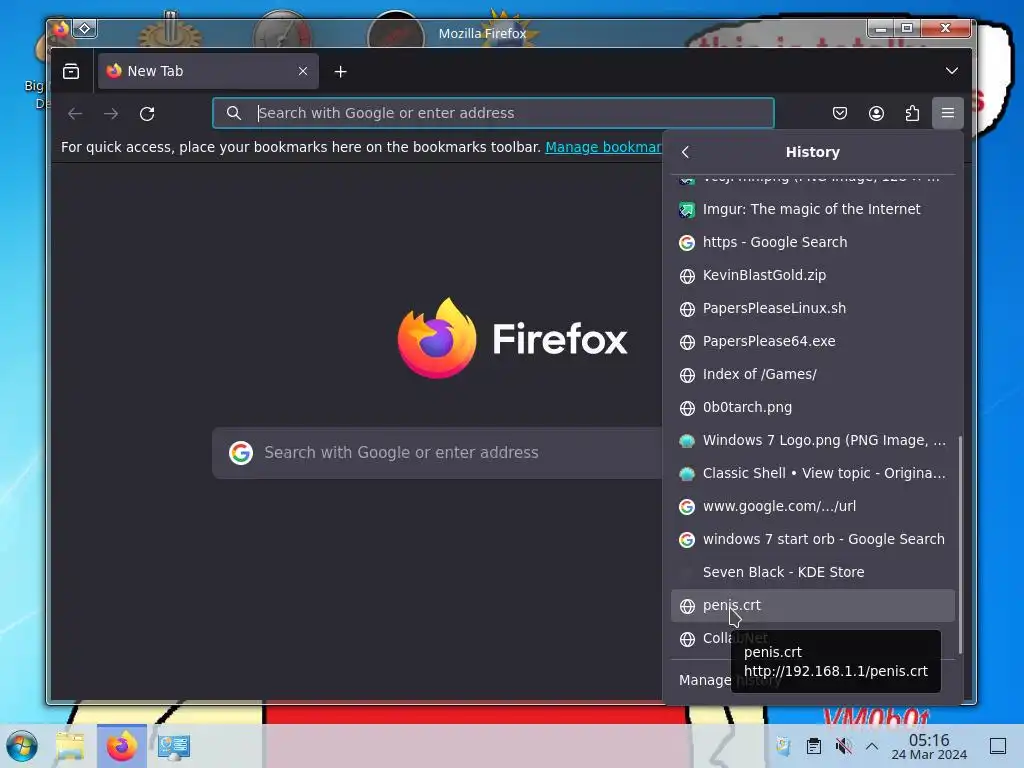
Task: Open the https - Google Search history entry
Action: point(812,242)
